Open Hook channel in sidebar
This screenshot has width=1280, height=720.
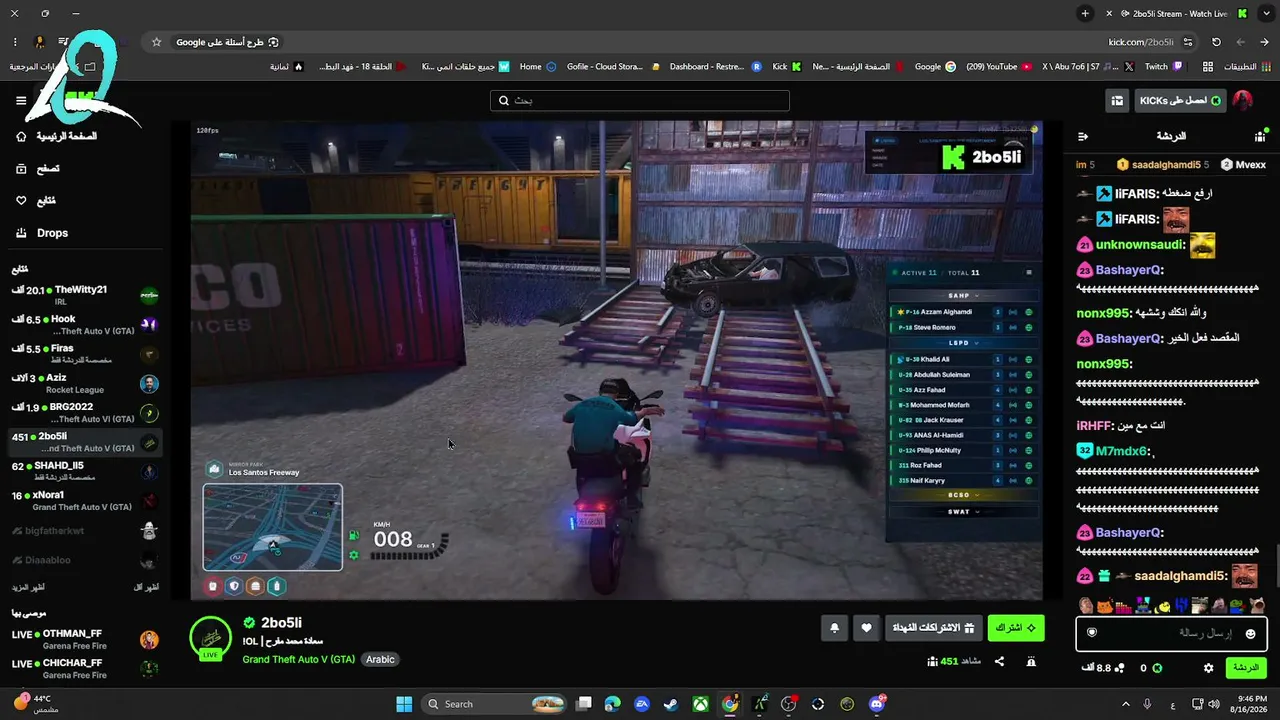coord(85,324)
